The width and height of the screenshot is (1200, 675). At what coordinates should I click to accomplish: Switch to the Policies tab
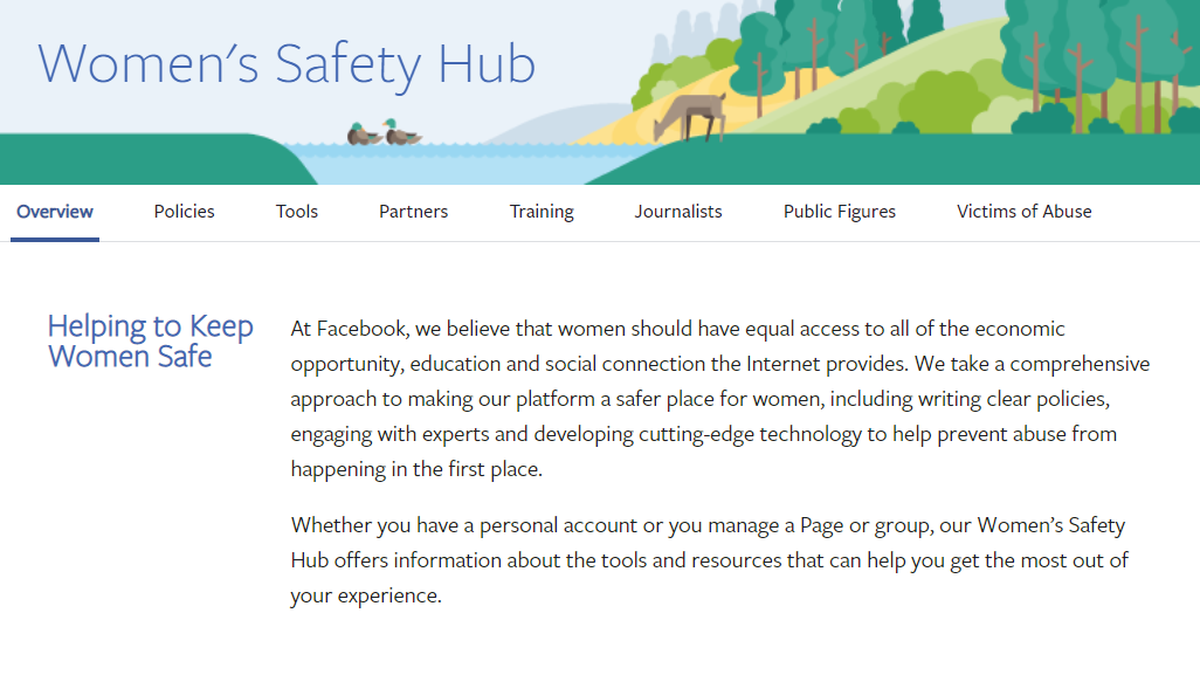184,211
